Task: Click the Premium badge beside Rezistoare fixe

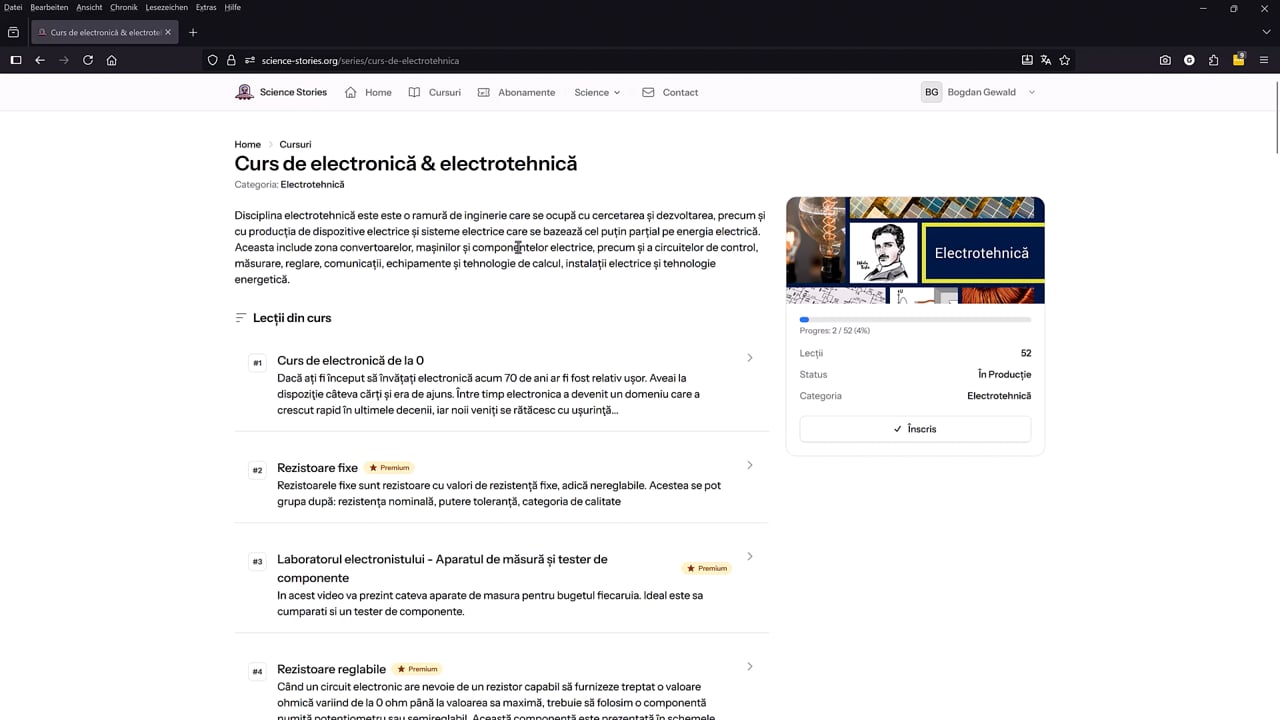Action: pyautogui.click(x=389, y=468)
